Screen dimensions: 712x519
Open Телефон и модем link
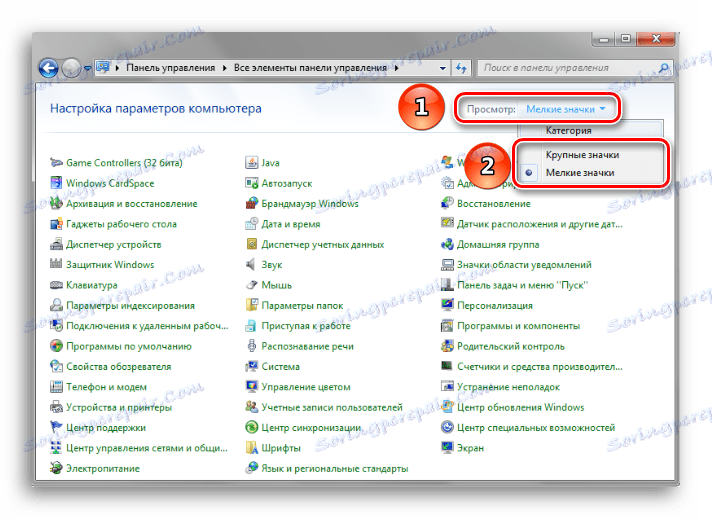click(106, 387)
